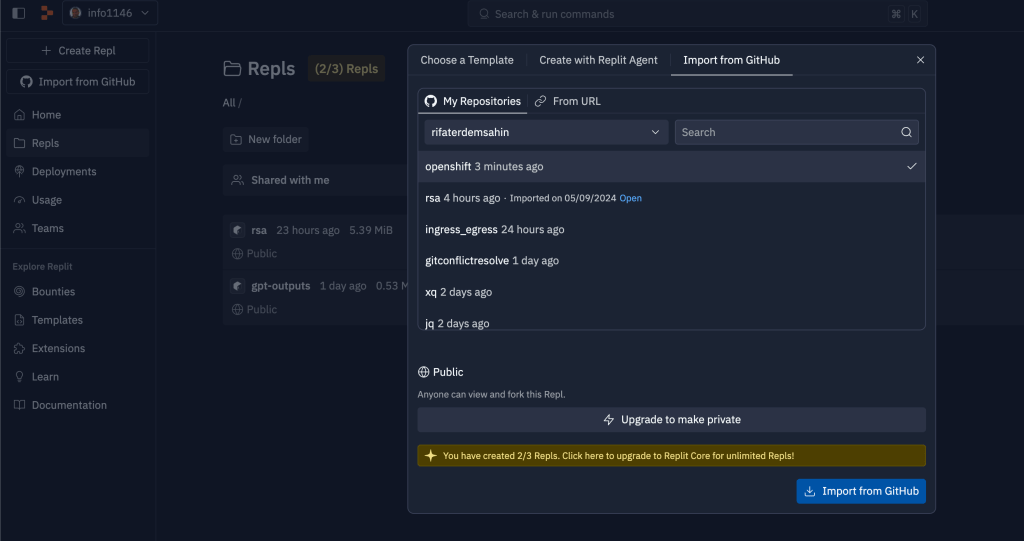Select the xq repository
1024x541 pixels.
coord(671,292)
